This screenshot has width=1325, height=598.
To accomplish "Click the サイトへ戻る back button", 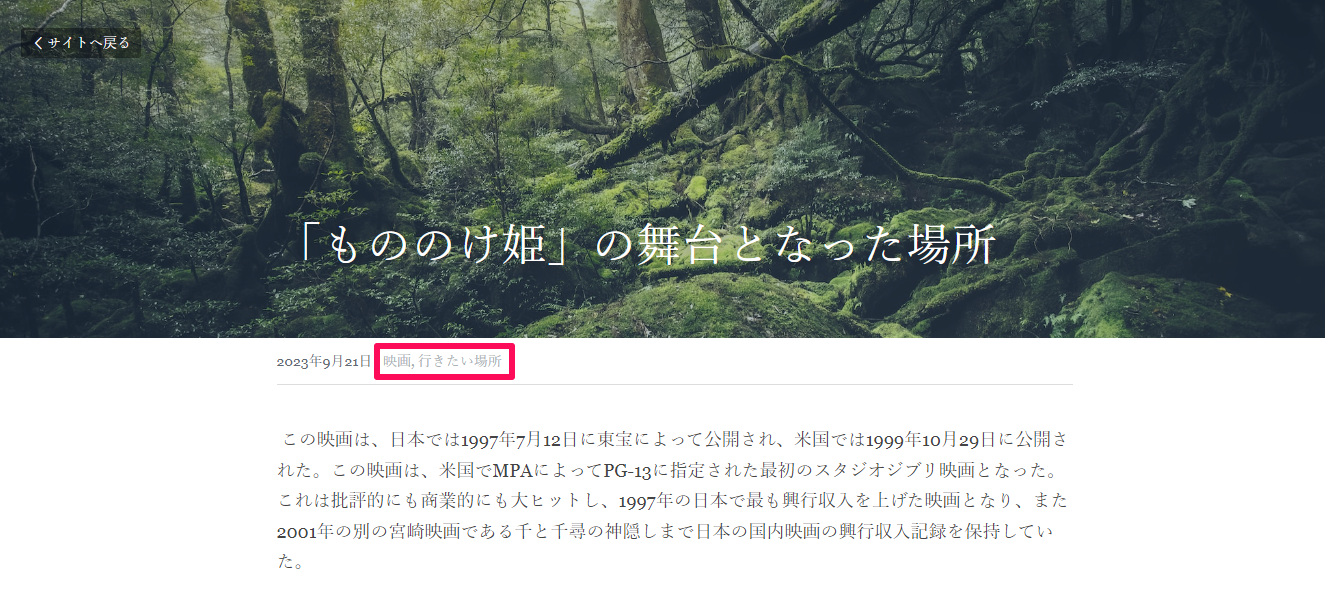I will pyautogui.click(x=81, y=43).
